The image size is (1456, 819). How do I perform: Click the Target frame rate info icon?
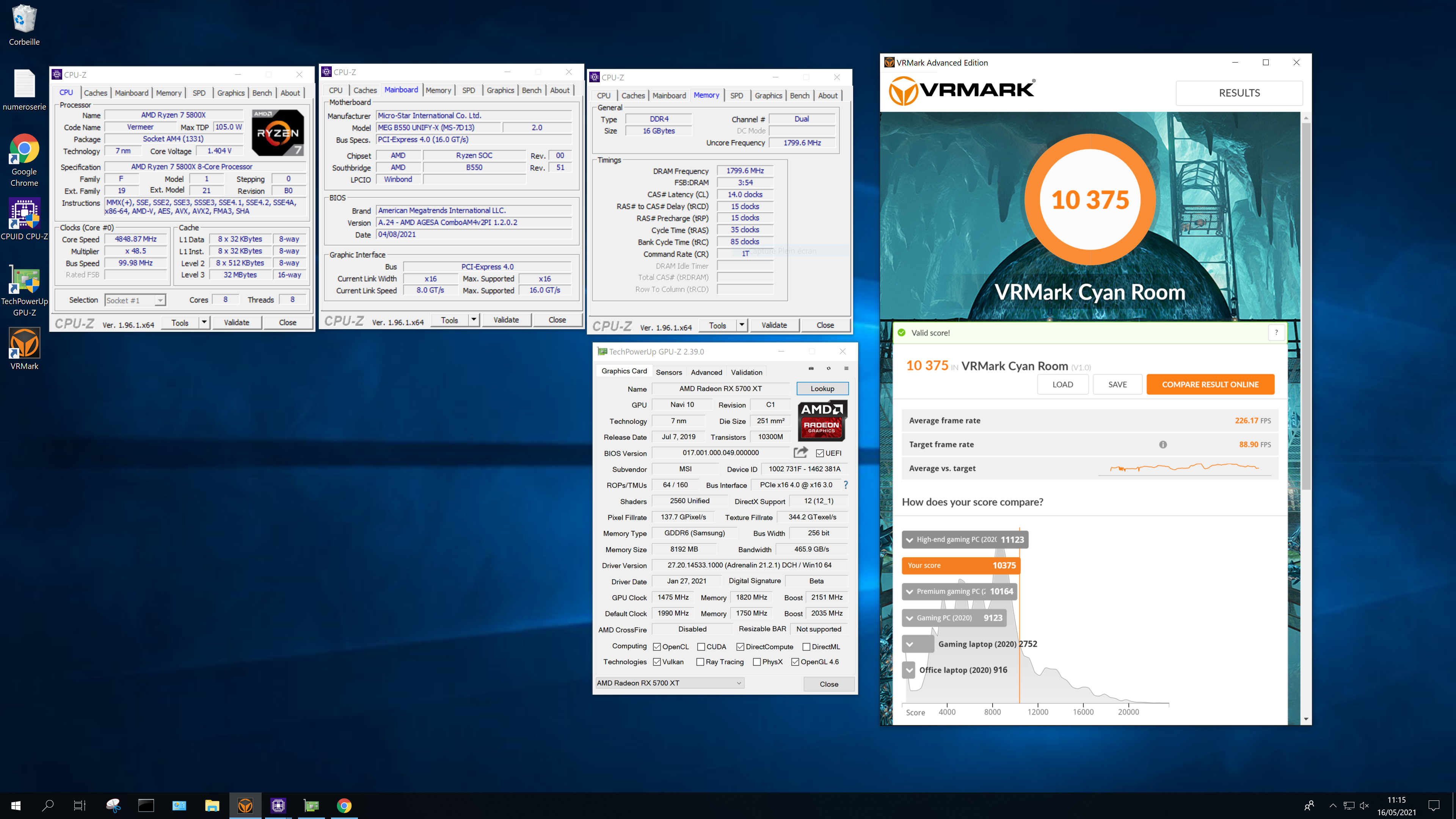[x=1163, y=444]
